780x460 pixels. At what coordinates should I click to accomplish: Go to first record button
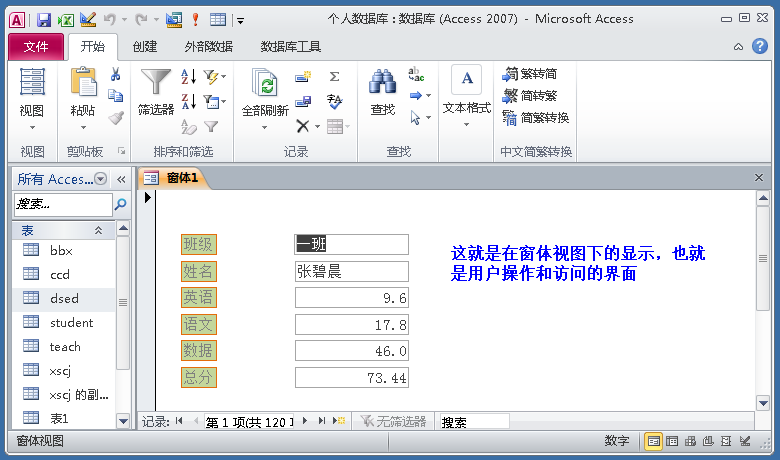pos(179,421)
